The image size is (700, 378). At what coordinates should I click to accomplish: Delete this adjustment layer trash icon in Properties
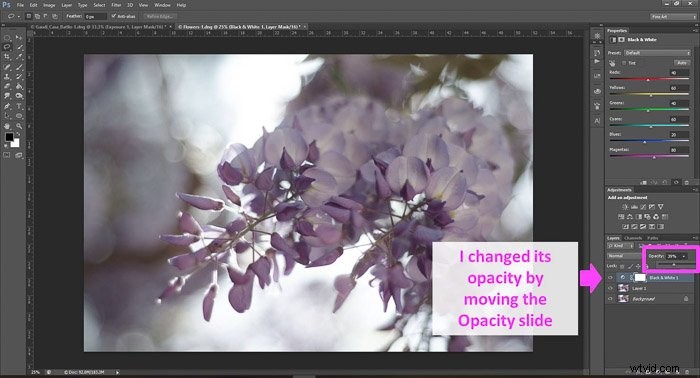[686, 182]
